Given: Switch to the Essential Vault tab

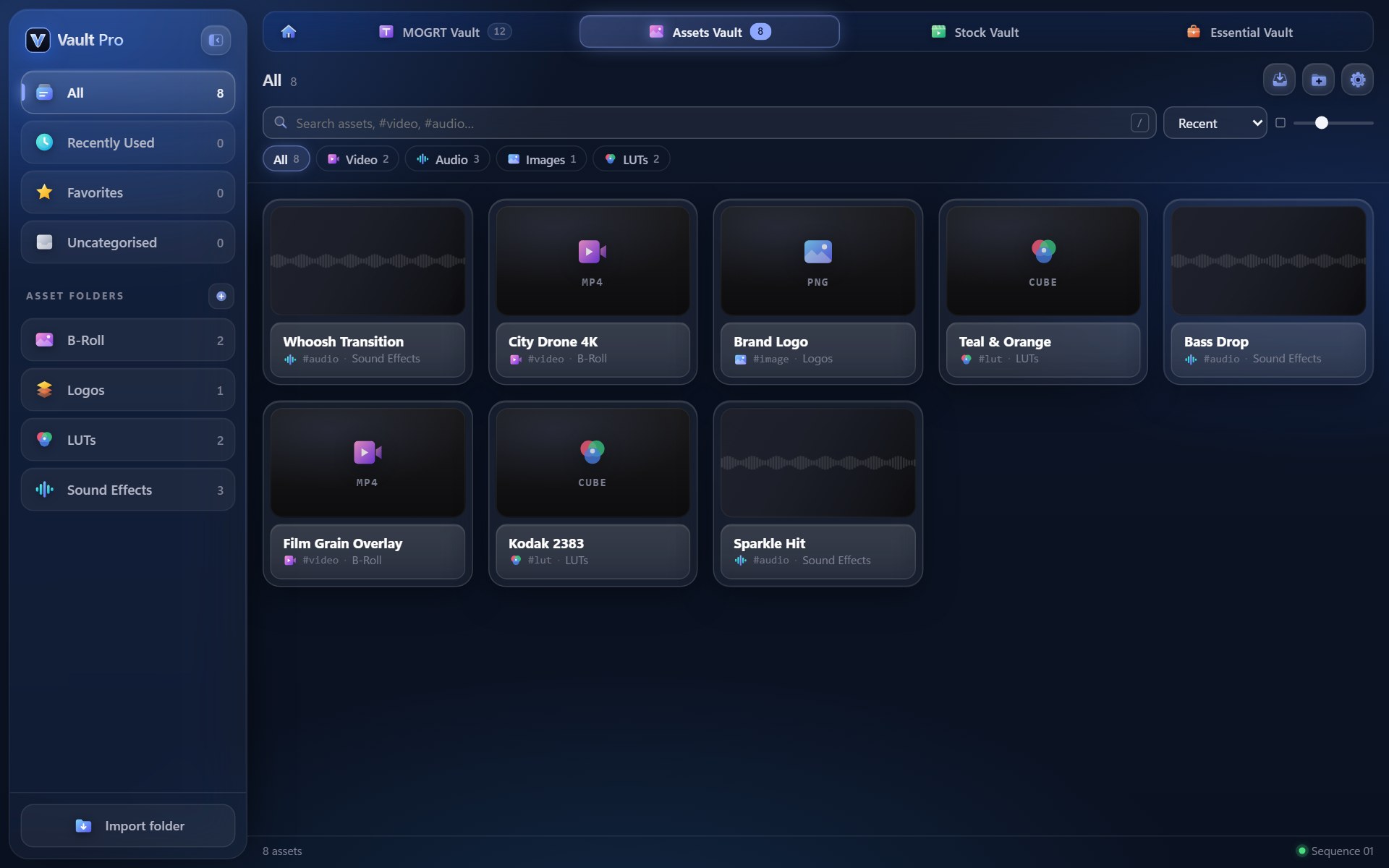Looking at the screenshot, I should (x=1239, y=32).
